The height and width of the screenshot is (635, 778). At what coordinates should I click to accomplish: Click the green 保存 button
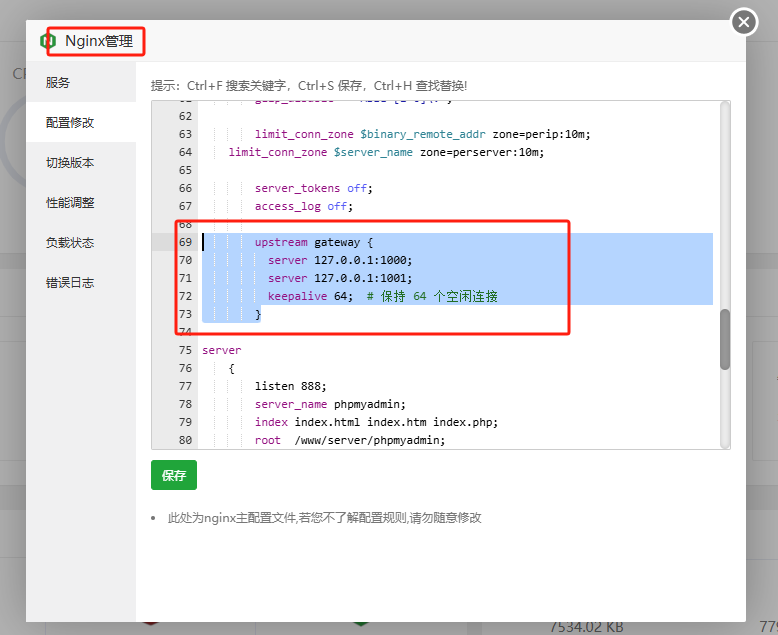click(174, 475)
